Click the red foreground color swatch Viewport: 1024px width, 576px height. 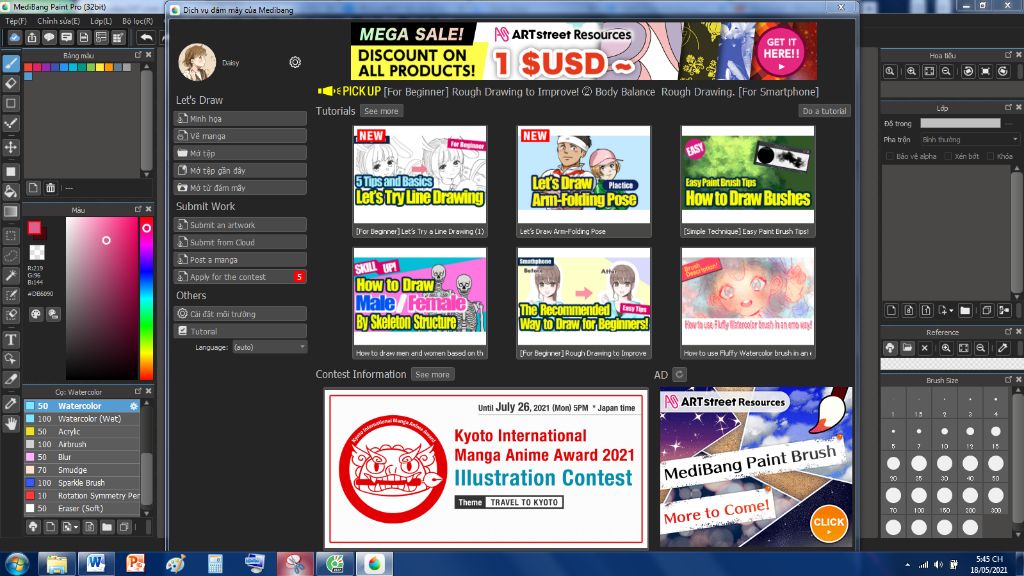pyautogui.click(x=35, y=228)
